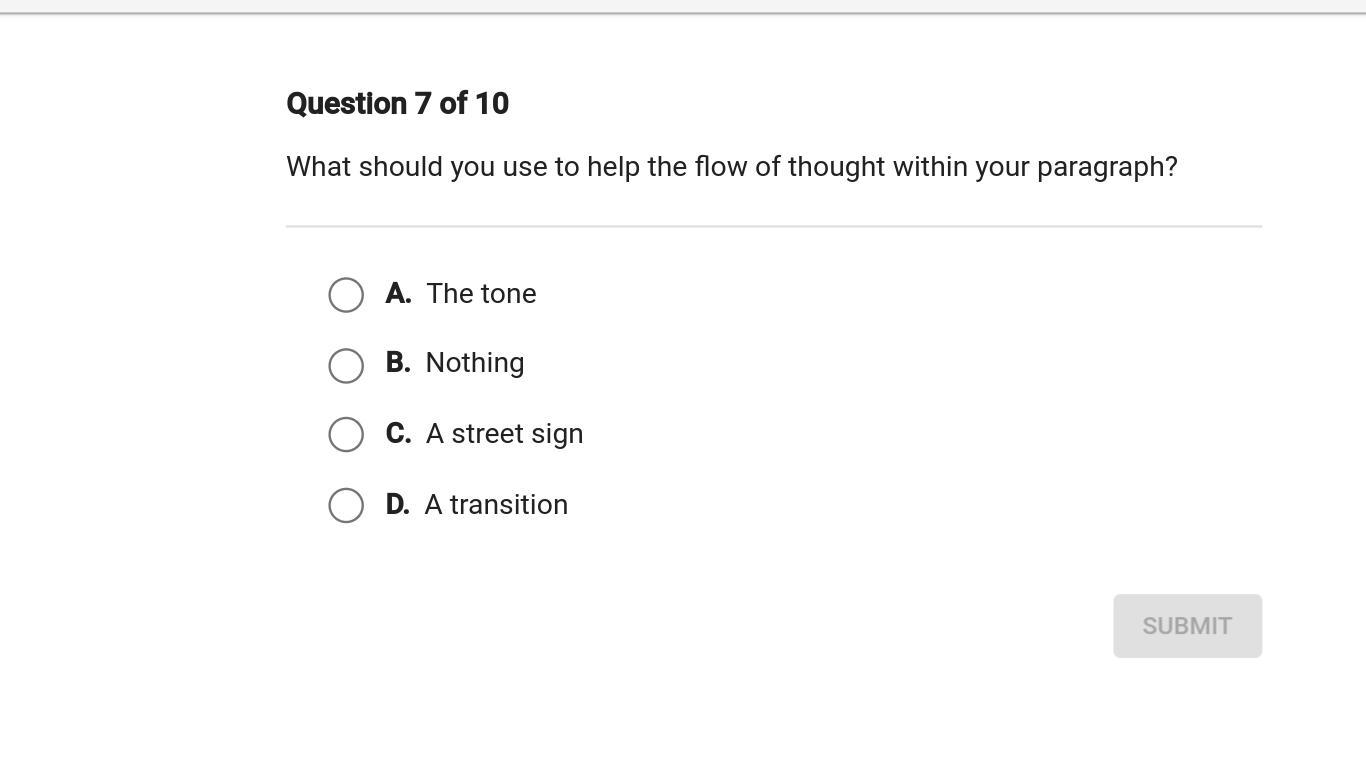Click the bold "B." option letter
The width and height of the screenshot is (1366, 768).
pyautogui.click(x=398, y=363)
